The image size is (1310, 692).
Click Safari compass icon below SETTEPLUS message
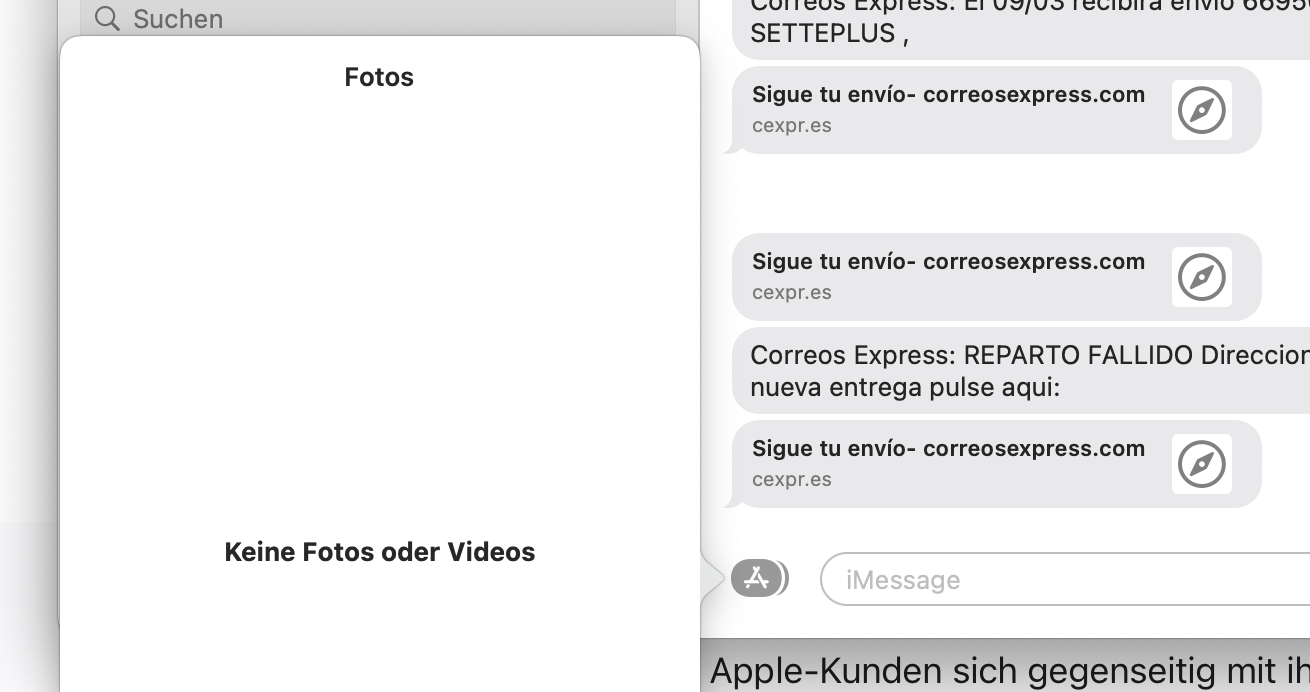[x=1201, y=110]
